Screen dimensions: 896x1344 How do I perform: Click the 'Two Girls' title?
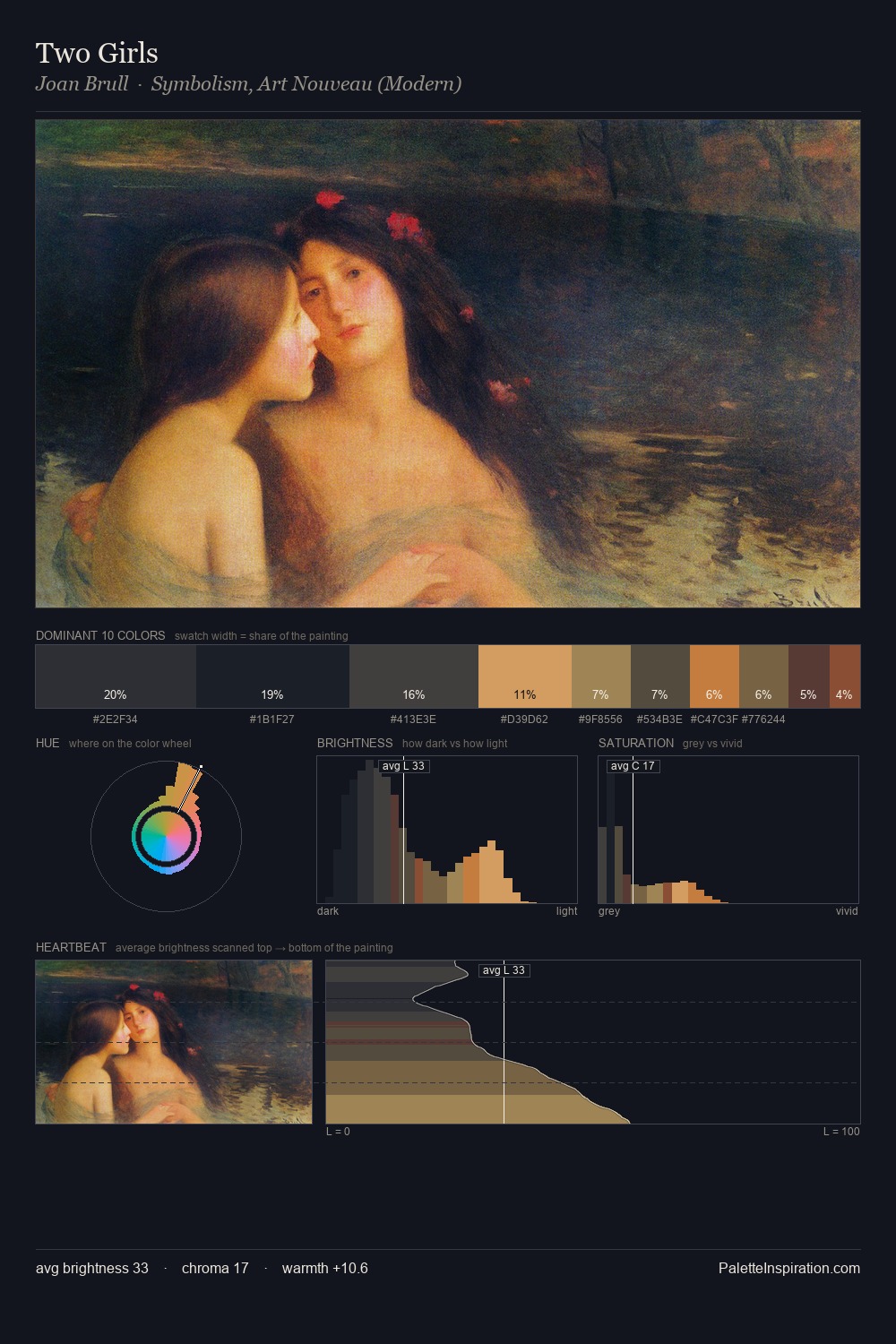tap(97, 53)
